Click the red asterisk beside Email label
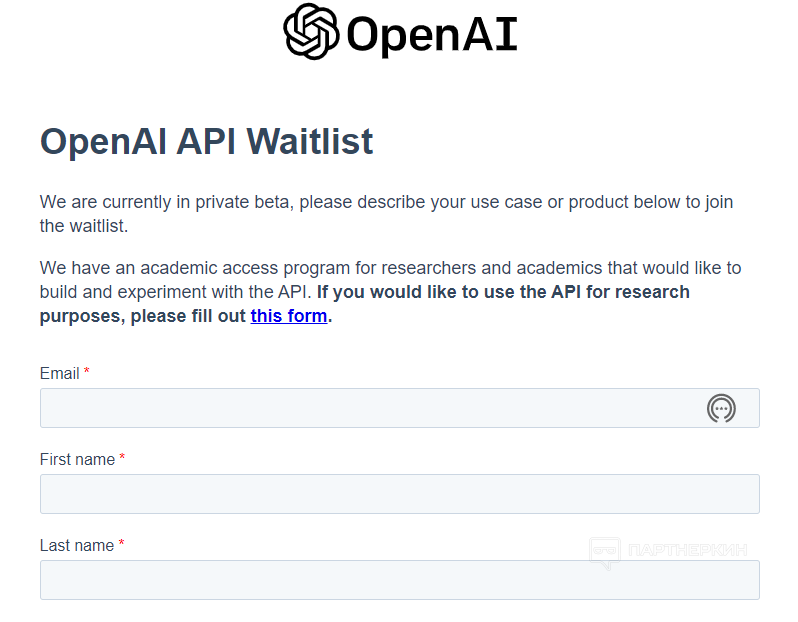The height and width of the screenshot is (622, 798). coord(87,373)
